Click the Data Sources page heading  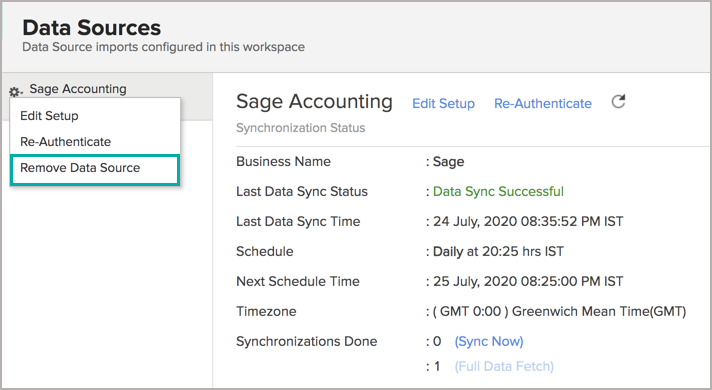[92, 28]
